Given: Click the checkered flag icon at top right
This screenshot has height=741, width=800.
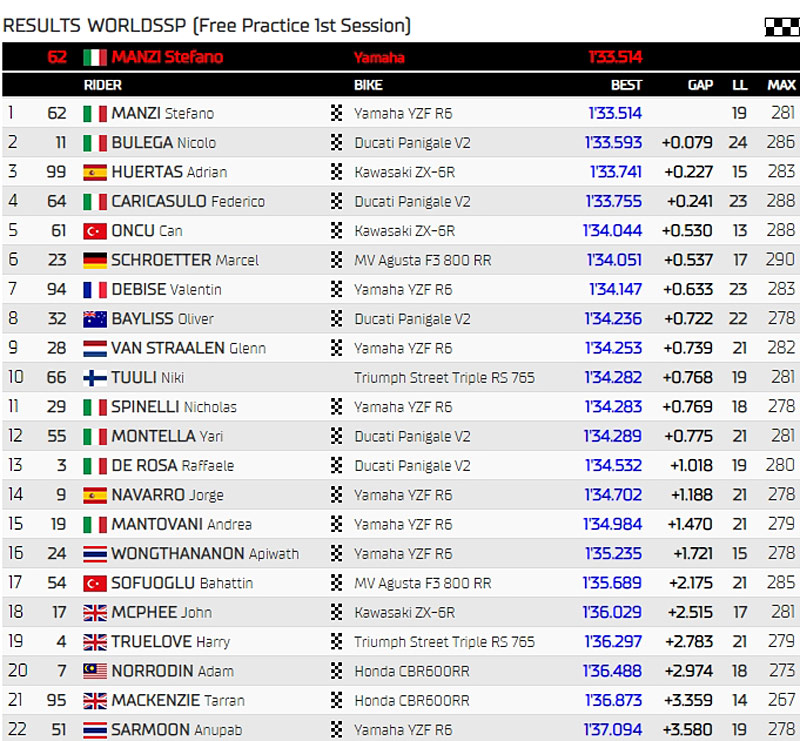Looking at the screenshot, I should point(781,26).
